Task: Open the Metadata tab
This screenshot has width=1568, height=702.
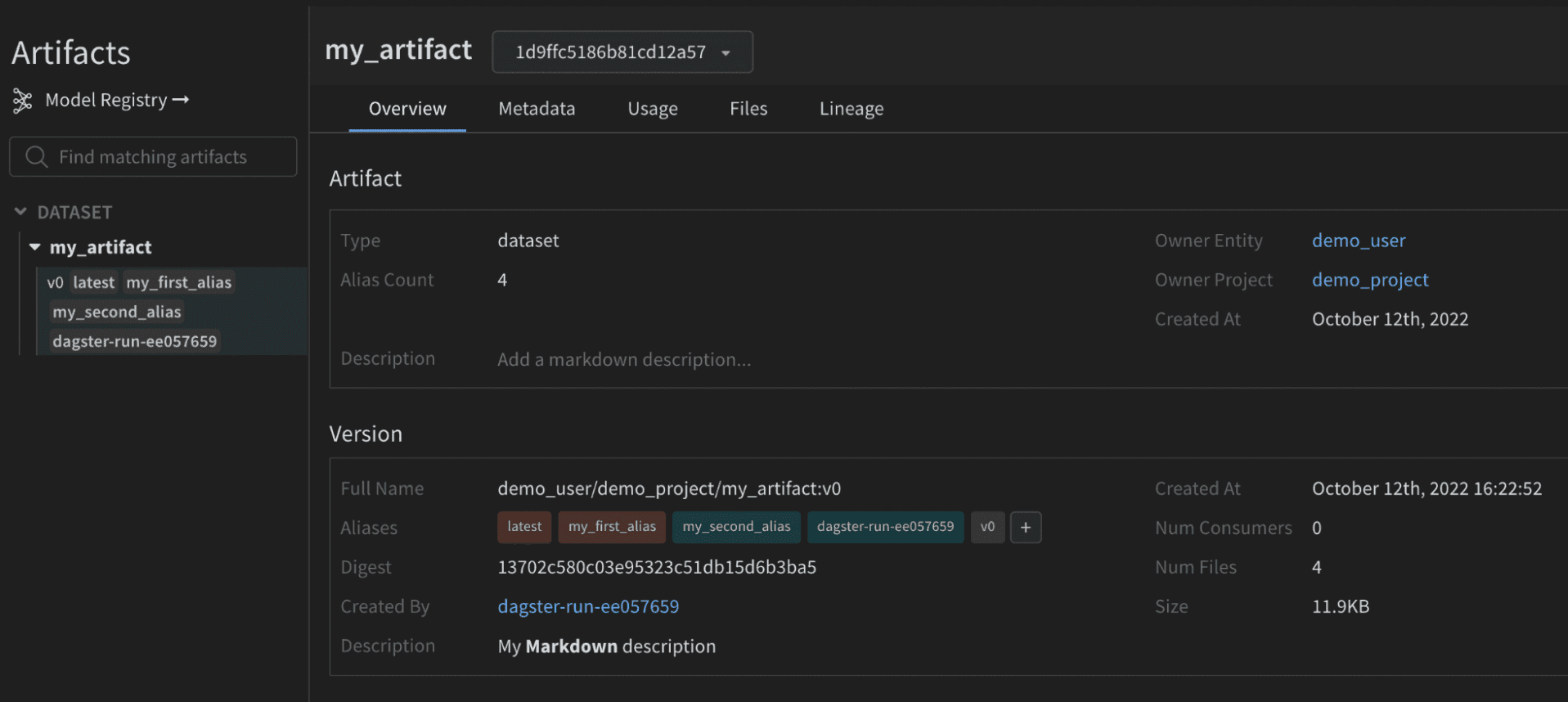Action: pyautogui.click(x=537, y=108)
